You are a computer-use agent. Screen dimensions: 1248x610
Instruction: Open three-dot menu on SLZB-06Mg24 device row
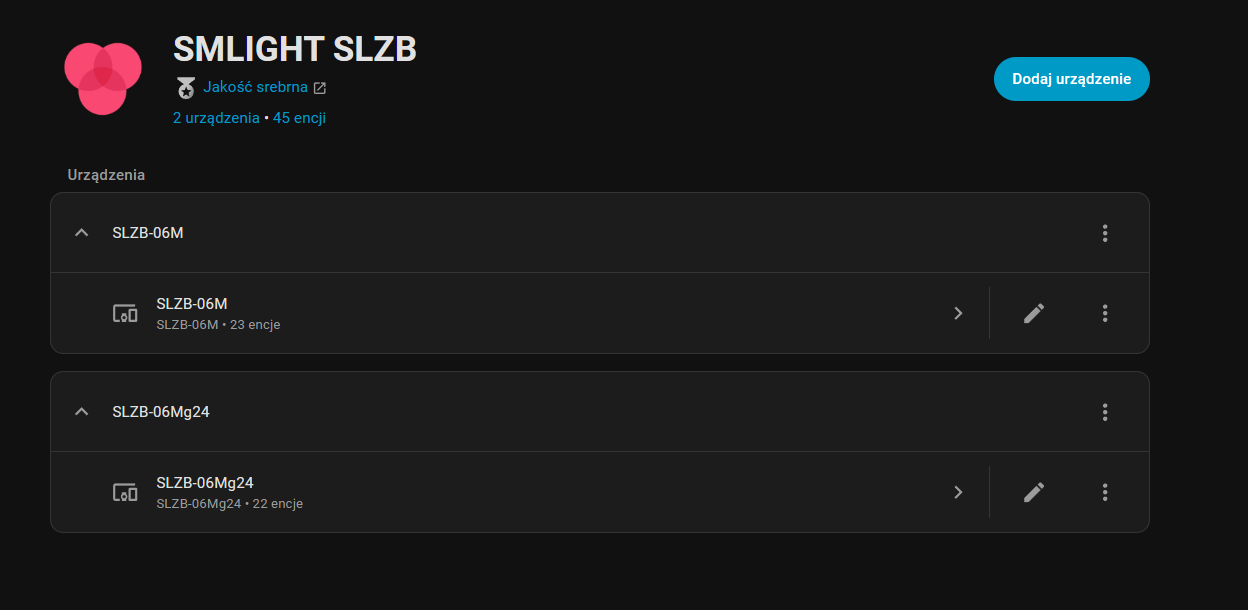(1105, 492)
